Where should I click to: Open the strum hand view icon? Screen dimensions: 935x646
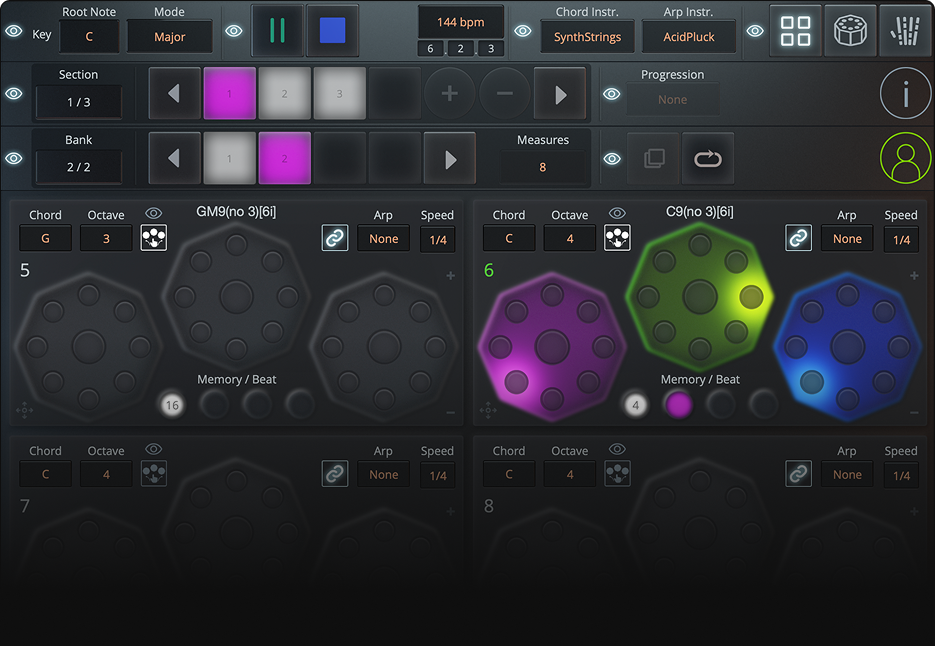pyautogui.click(x=905, y=31)
